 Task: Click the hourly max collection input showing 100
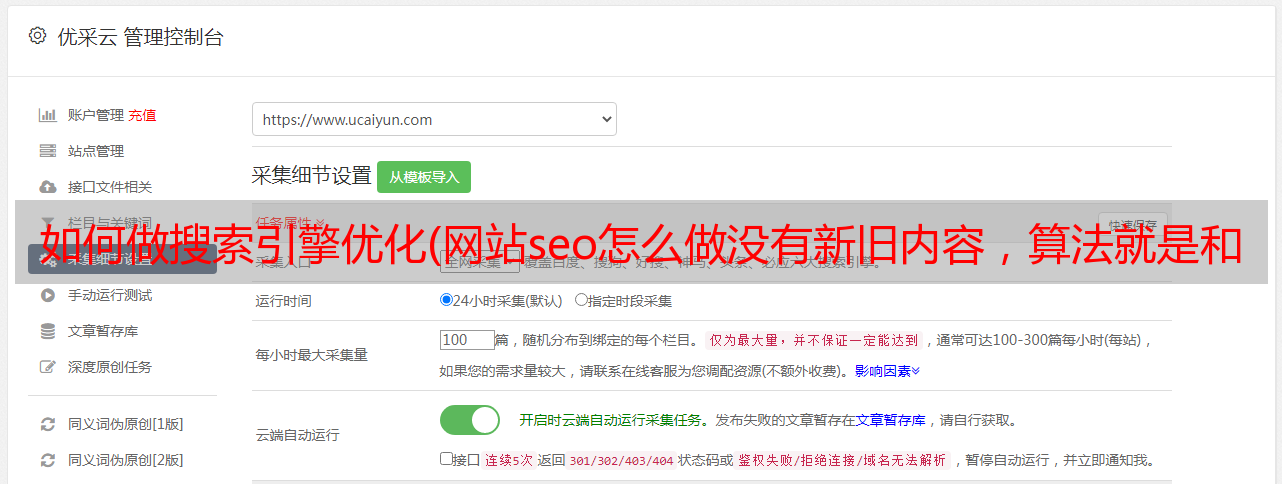tap(467, 340)
